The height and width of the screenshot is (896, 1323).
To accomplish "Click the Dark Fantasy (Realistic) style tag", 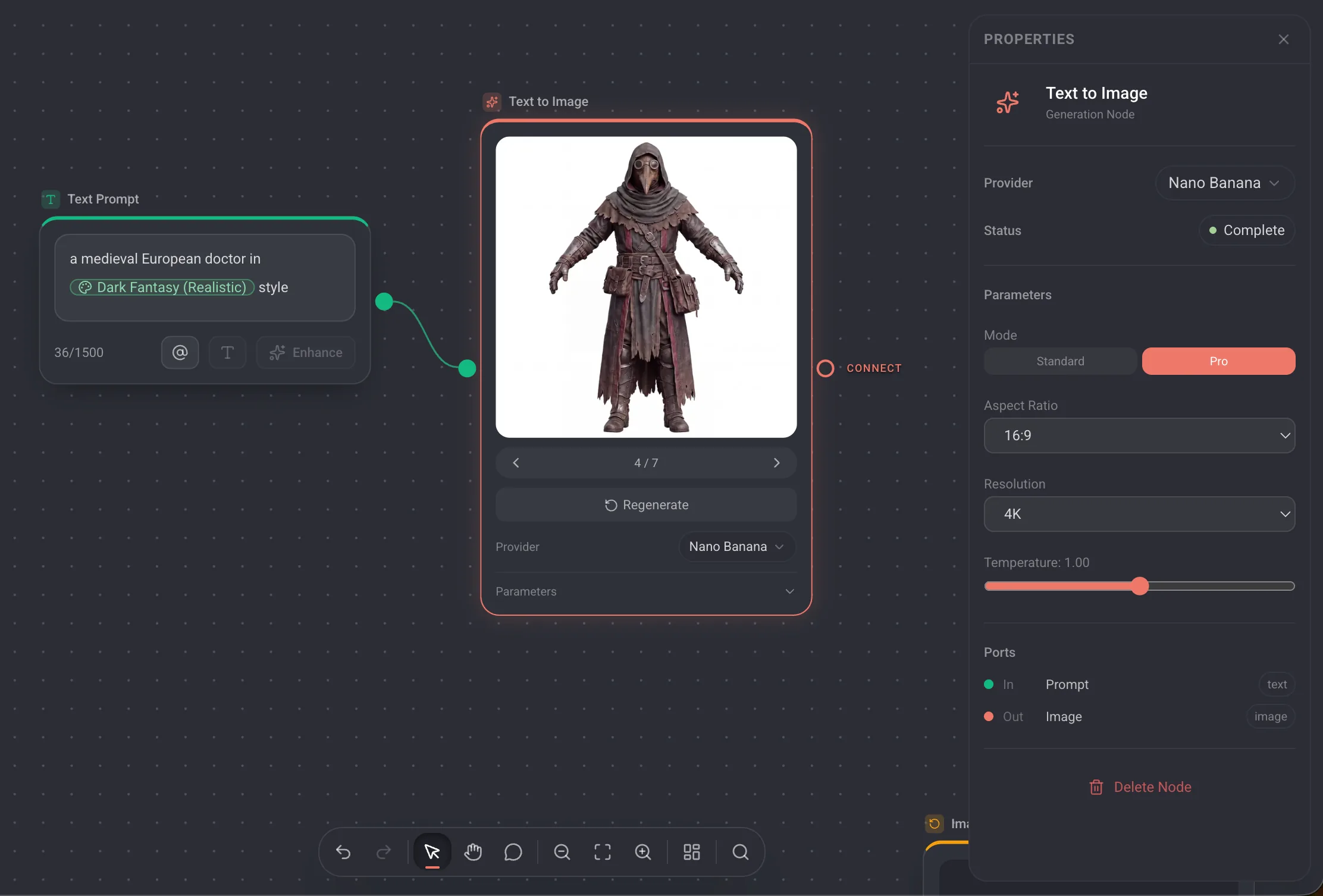I will click(162, 287).
